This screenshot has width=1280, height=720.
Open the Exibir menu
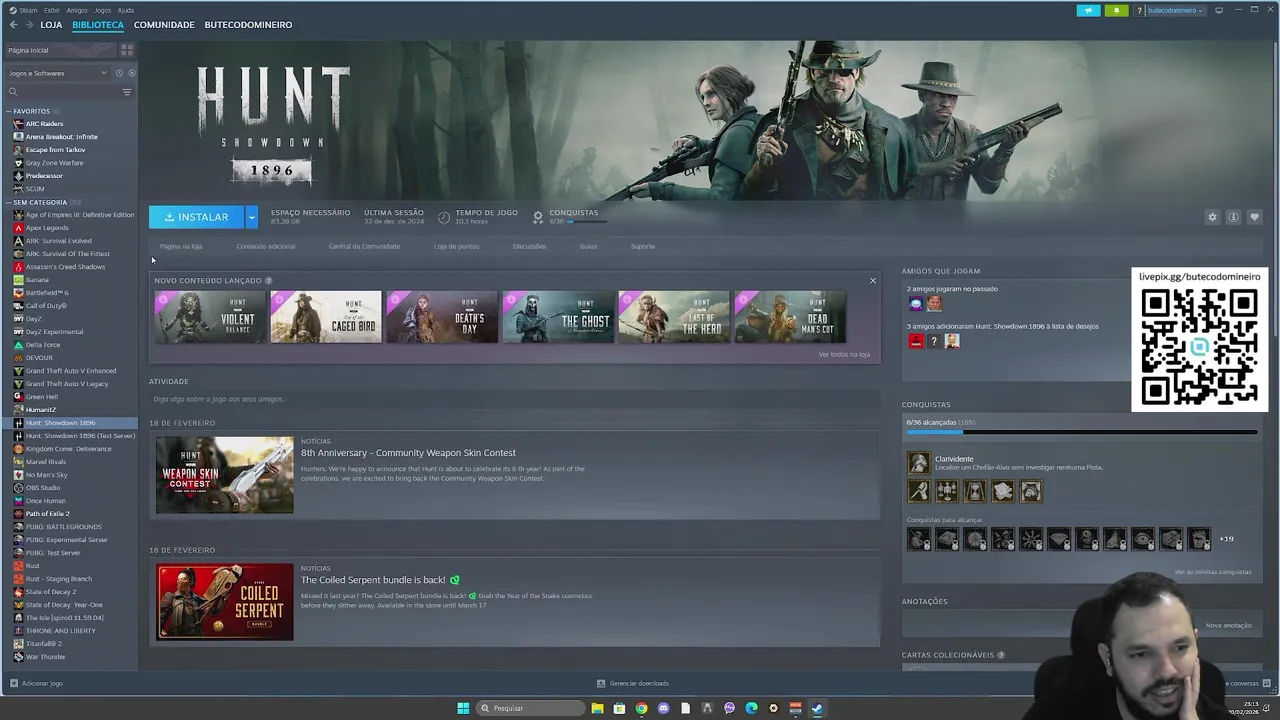pos(52,10)
